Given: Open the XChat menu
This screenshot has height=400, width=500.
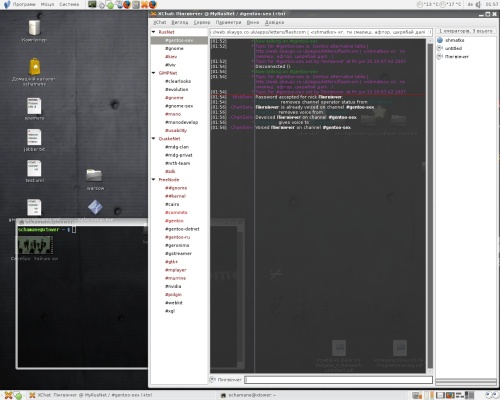Looking at the screenshot, I should 160,22.
